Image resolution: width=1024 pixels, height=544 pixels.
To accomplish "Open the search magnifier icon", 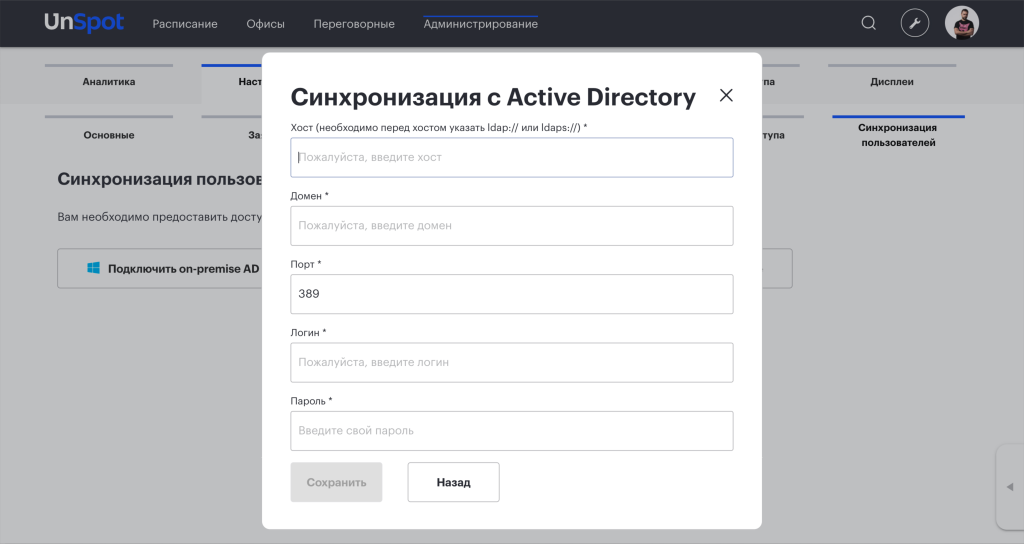I will tap(868, 24).
